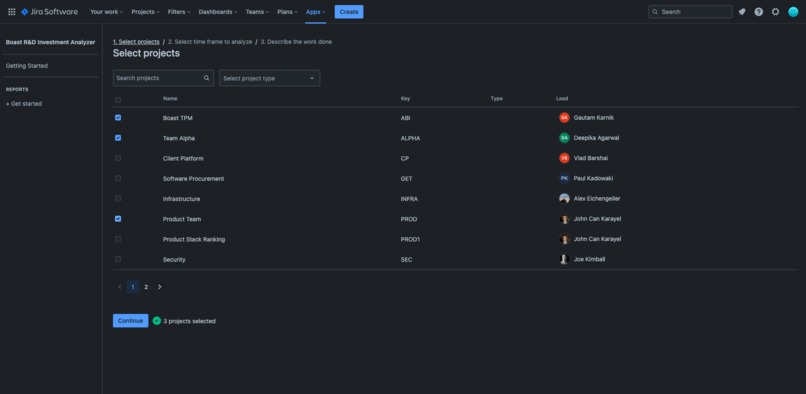This screenshot has height=394, width=806.
Task: Click step 1. Select projects breadcrumb
Action: coord(136,42)
